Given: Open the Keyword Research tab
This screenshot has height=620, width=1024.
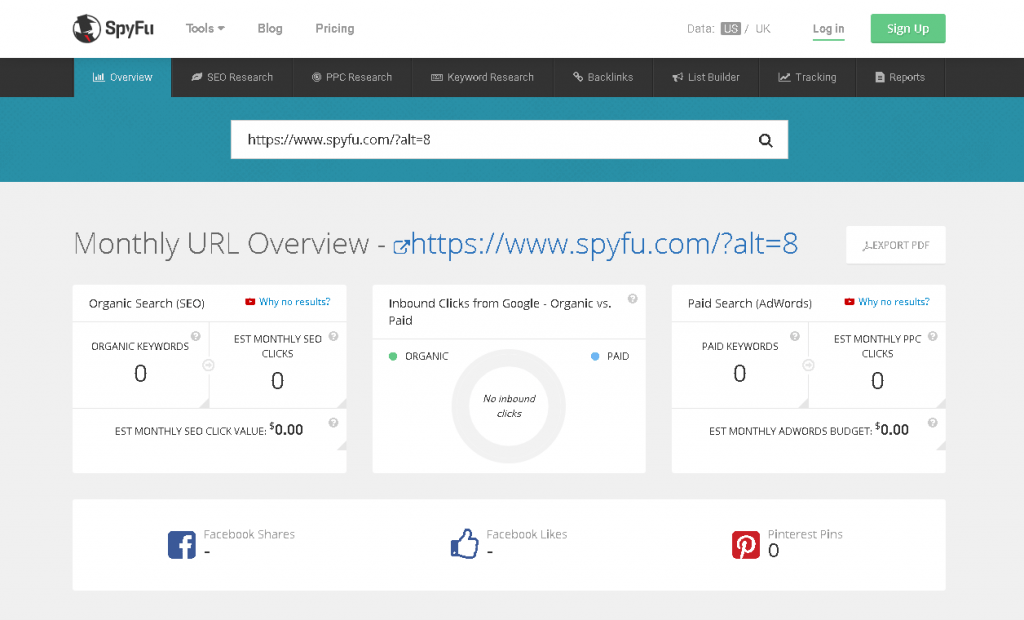Looking at the screenshot, I should [483, 77].
